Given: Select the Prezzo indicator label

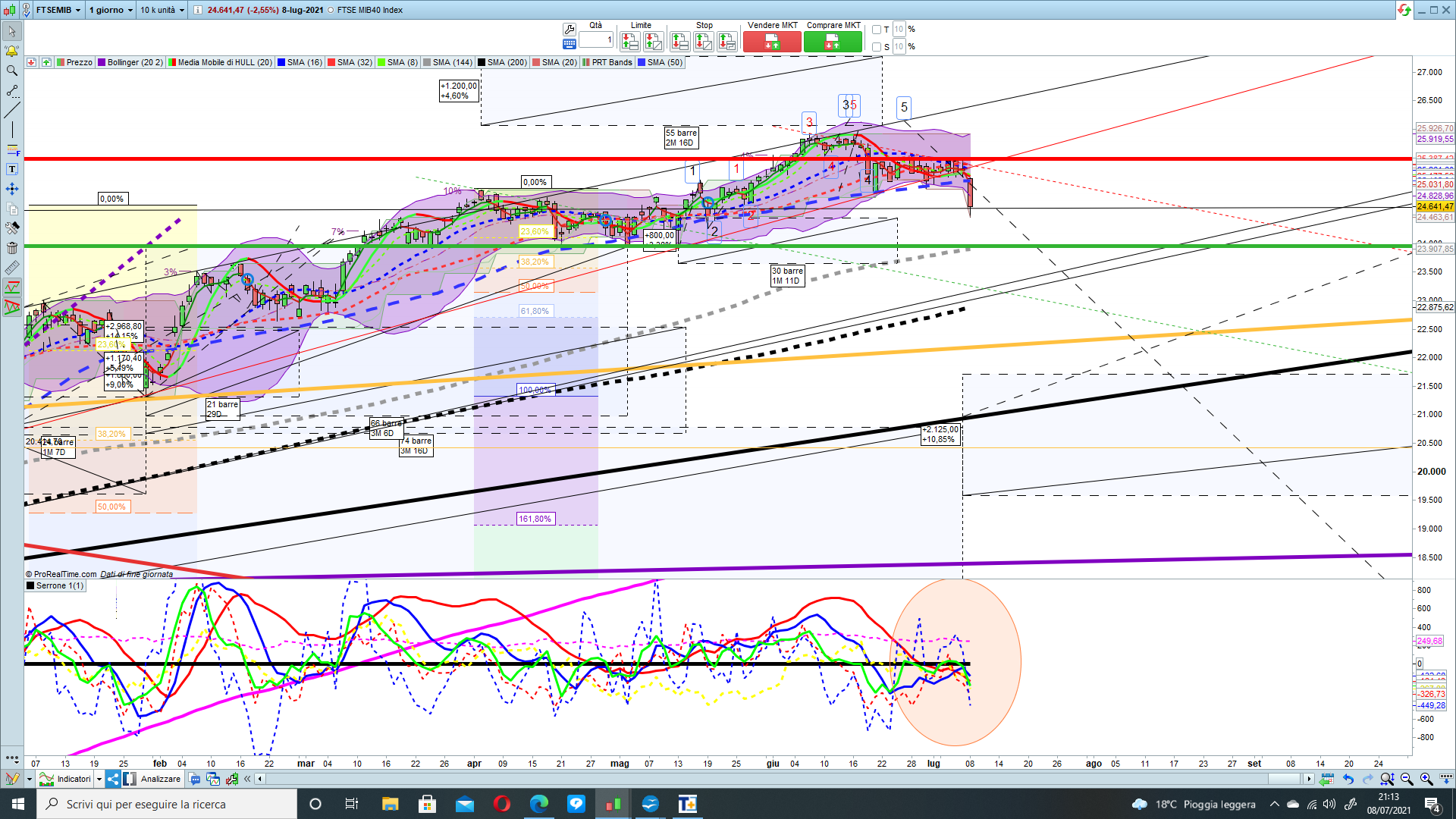Looking at the screenshot, I should point(74,62).
